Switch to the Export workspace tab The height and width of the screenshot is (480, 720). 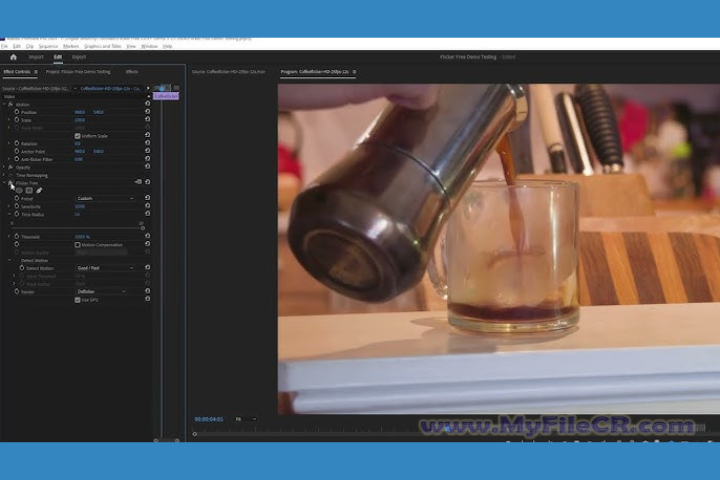[x=79, y=57]
